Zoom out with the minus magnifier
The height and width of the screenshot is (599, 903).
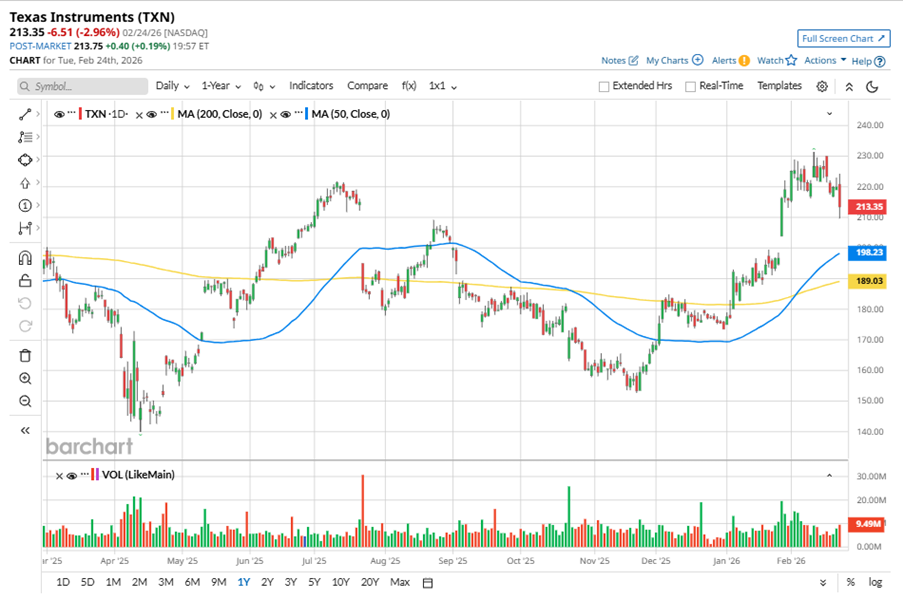tap(26, 401)
